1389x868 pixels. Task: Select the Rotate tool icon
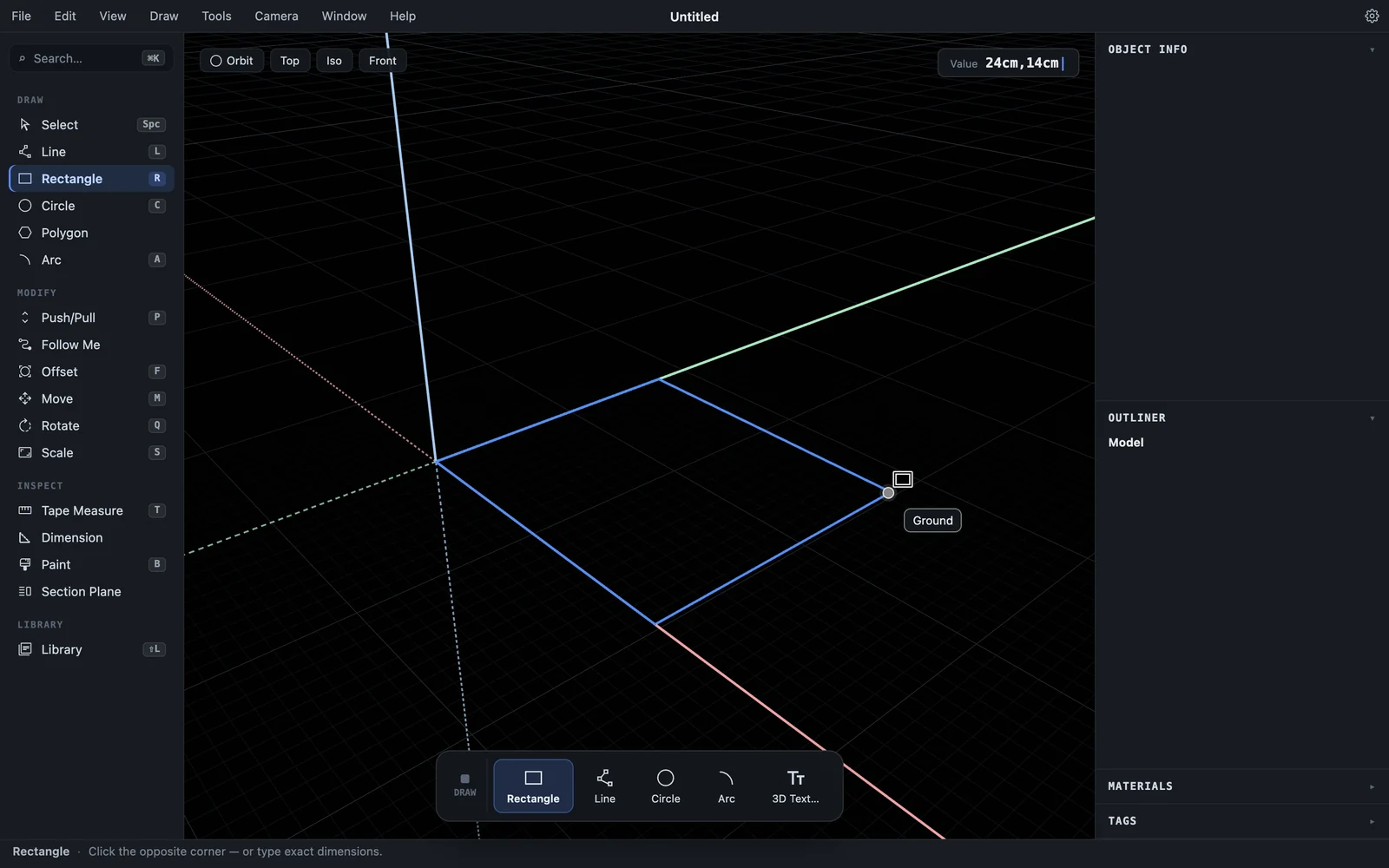[25, 425]
